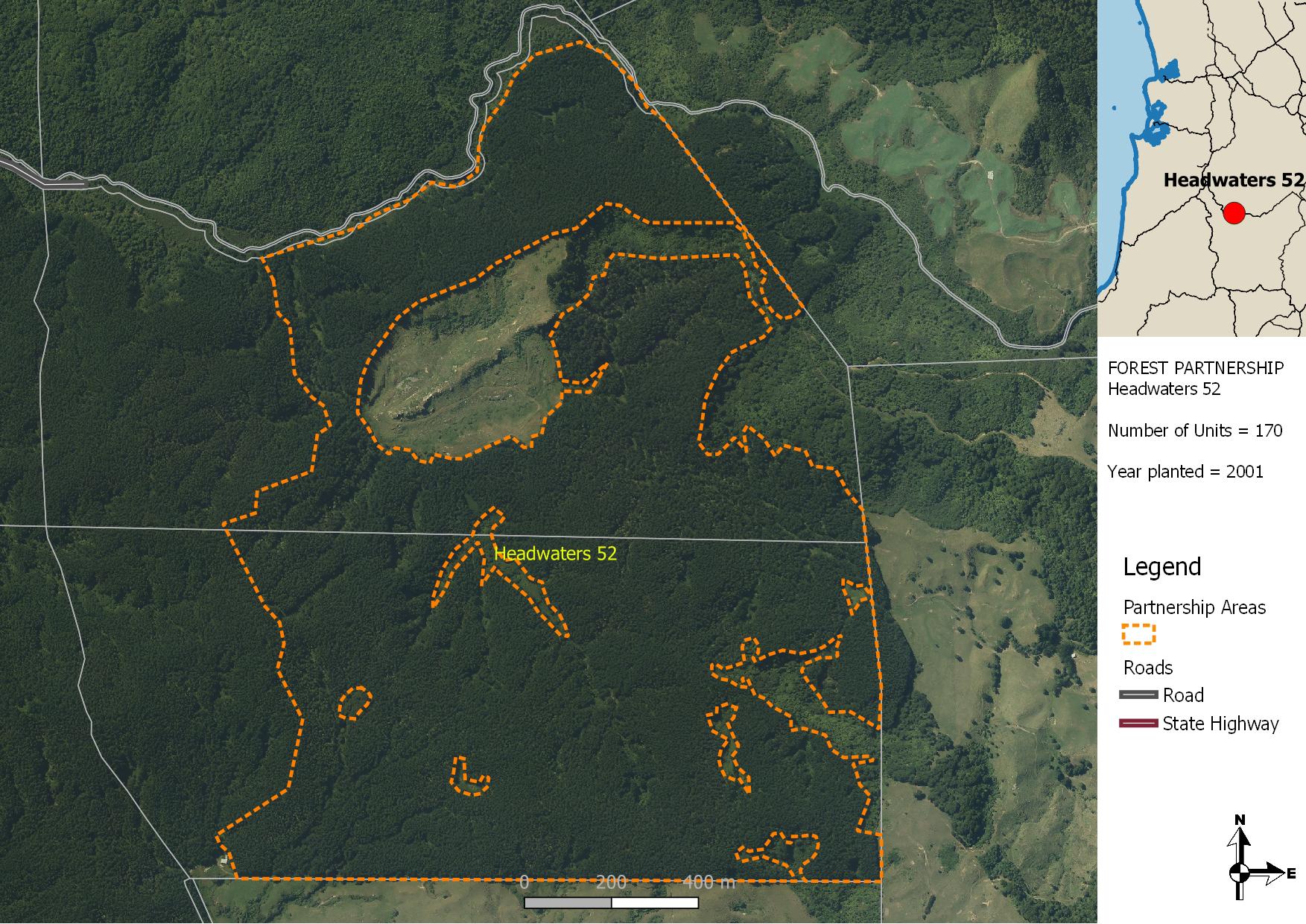Screen dimensions: 1306x924
Task: Click the Legend heading
Action: coord(1161,567)
